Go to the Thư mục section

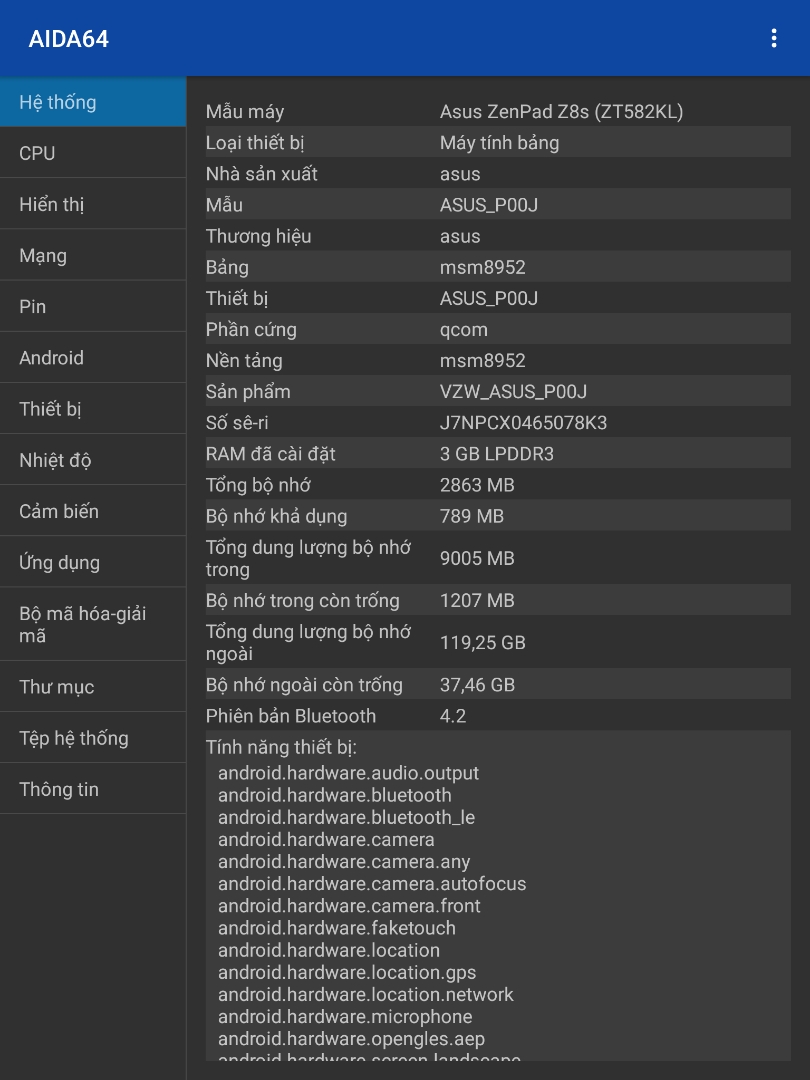93,687
